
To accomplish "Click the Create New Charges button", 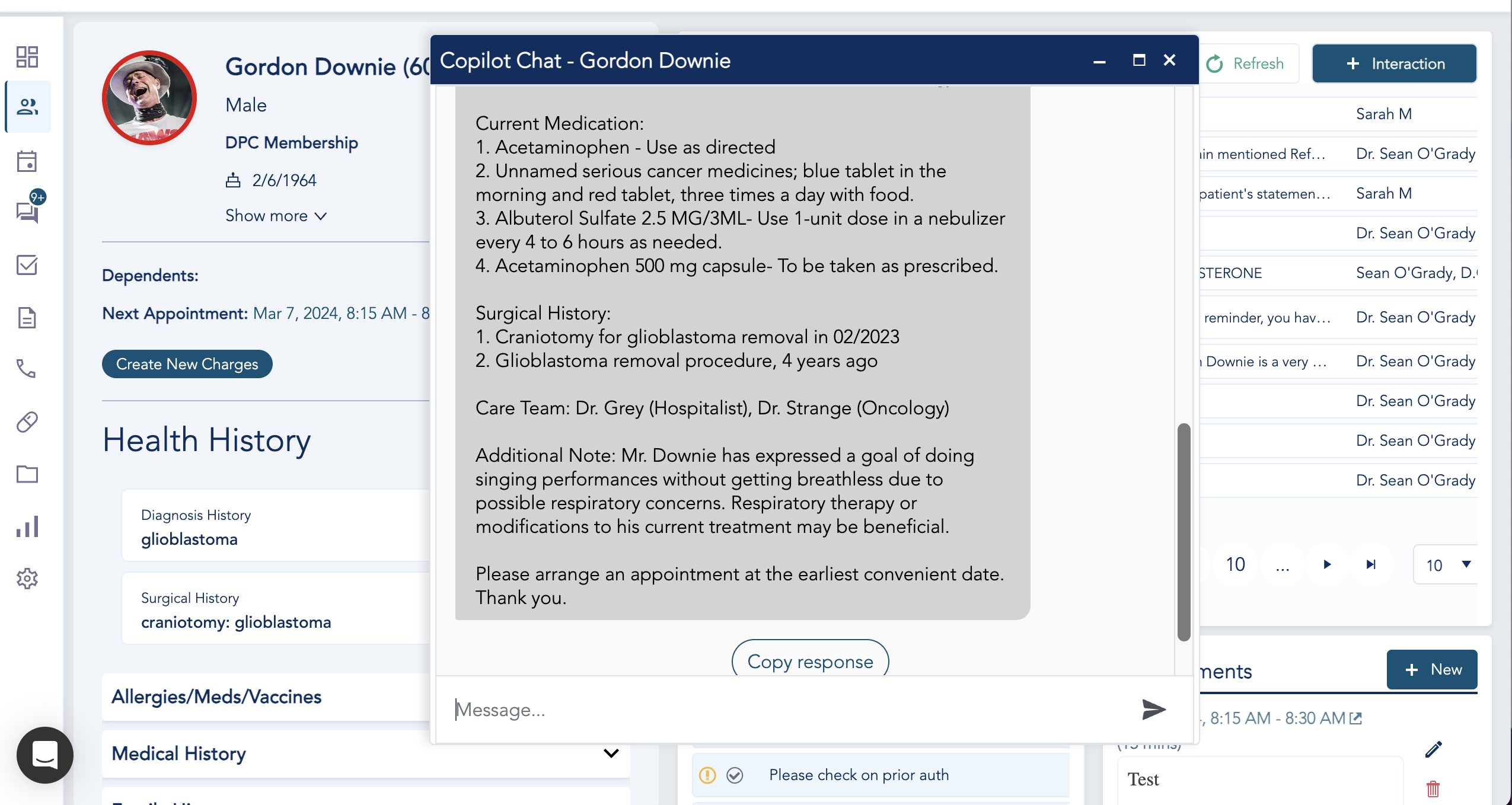I will tap(187, 364).
